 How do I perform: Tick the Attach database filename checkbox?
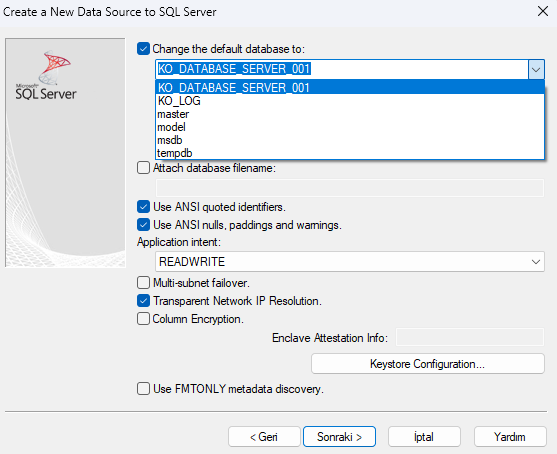[x=143, y=168]
